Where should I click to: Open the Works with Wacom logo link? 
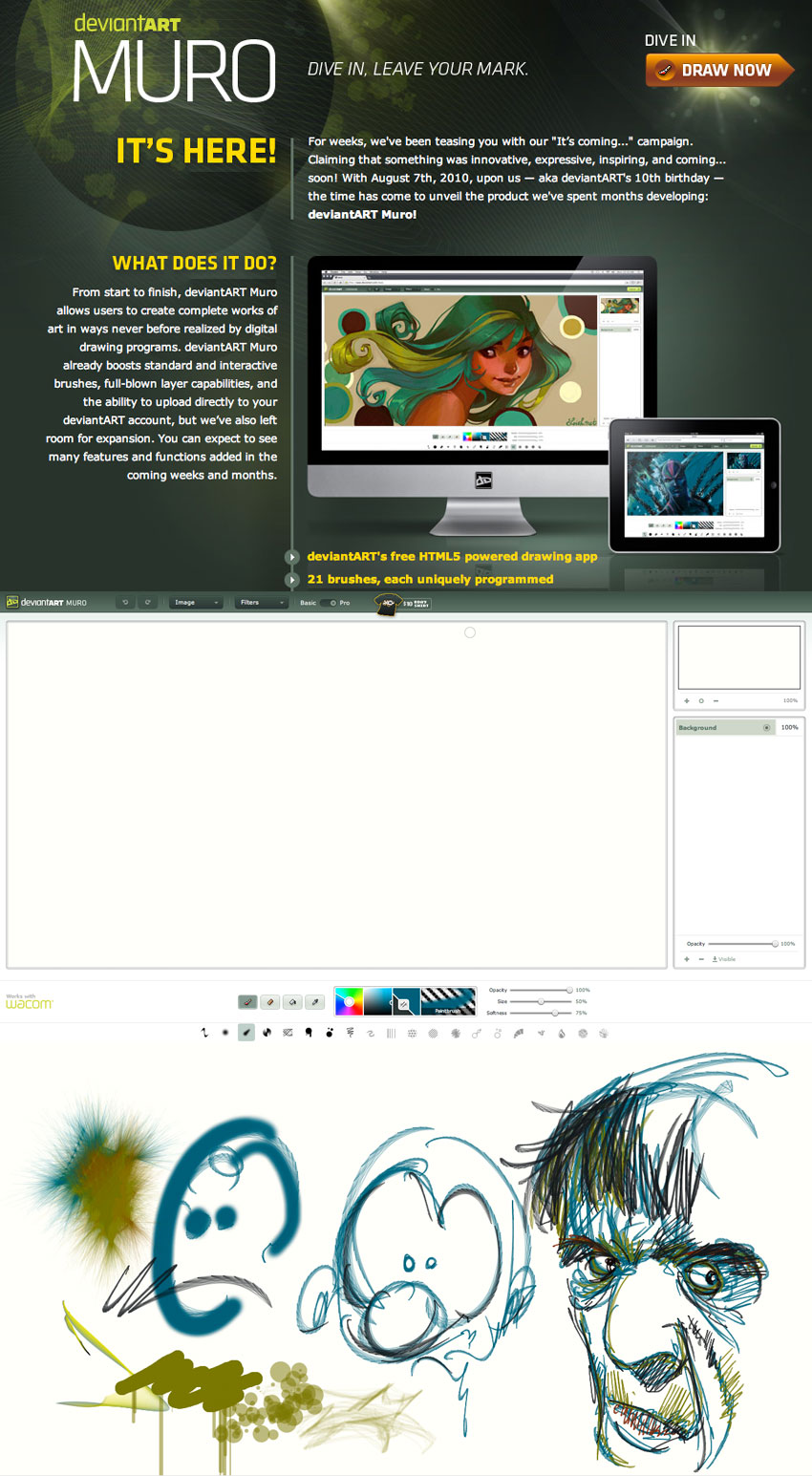(29, 1002)
